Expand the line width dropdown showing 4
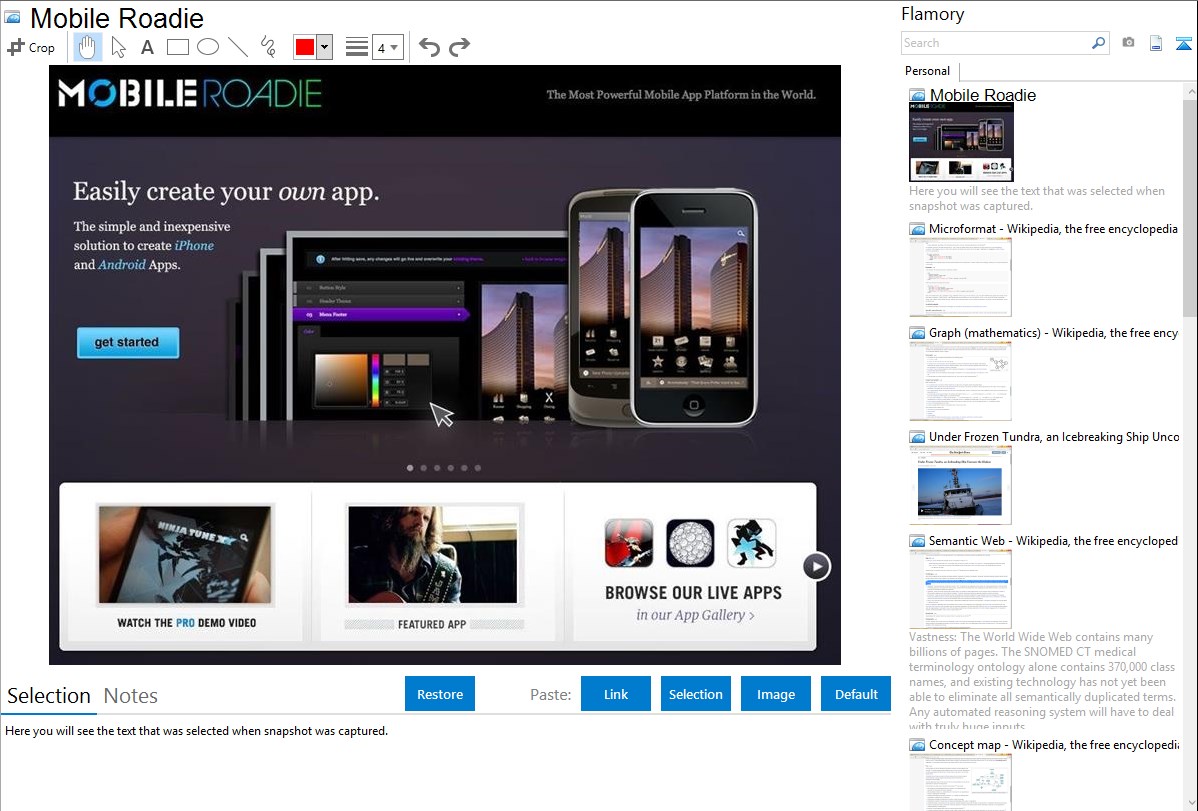The image size is (1198, 811). 387,47
